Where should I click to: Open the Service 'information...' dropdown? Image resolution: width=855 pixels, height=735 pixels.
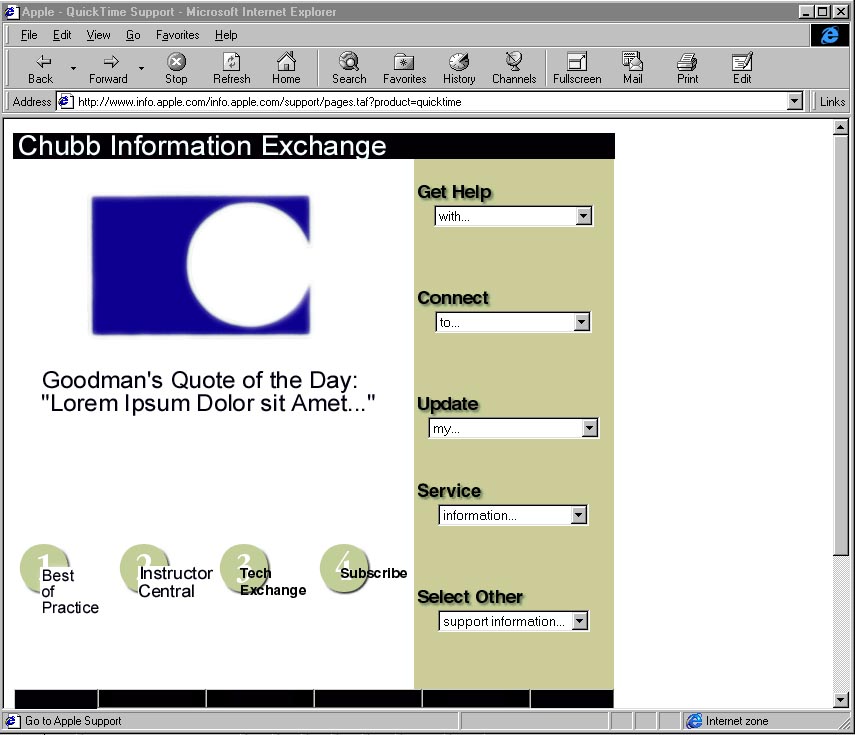pyautogui.click(x=578, y=515)
